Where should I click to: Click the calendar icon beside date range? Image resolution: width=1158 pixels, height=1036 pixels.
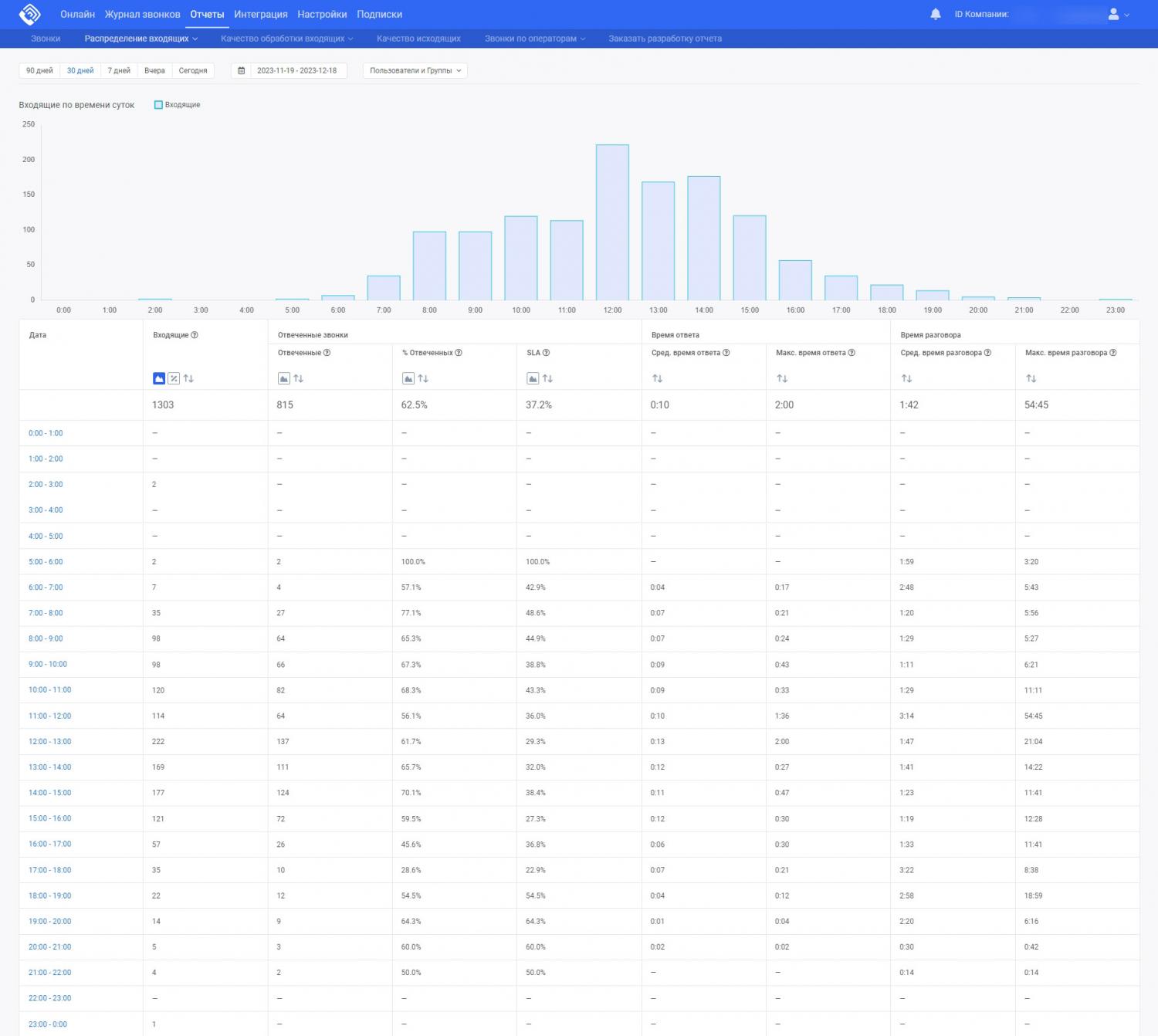[x=242, y=71]
